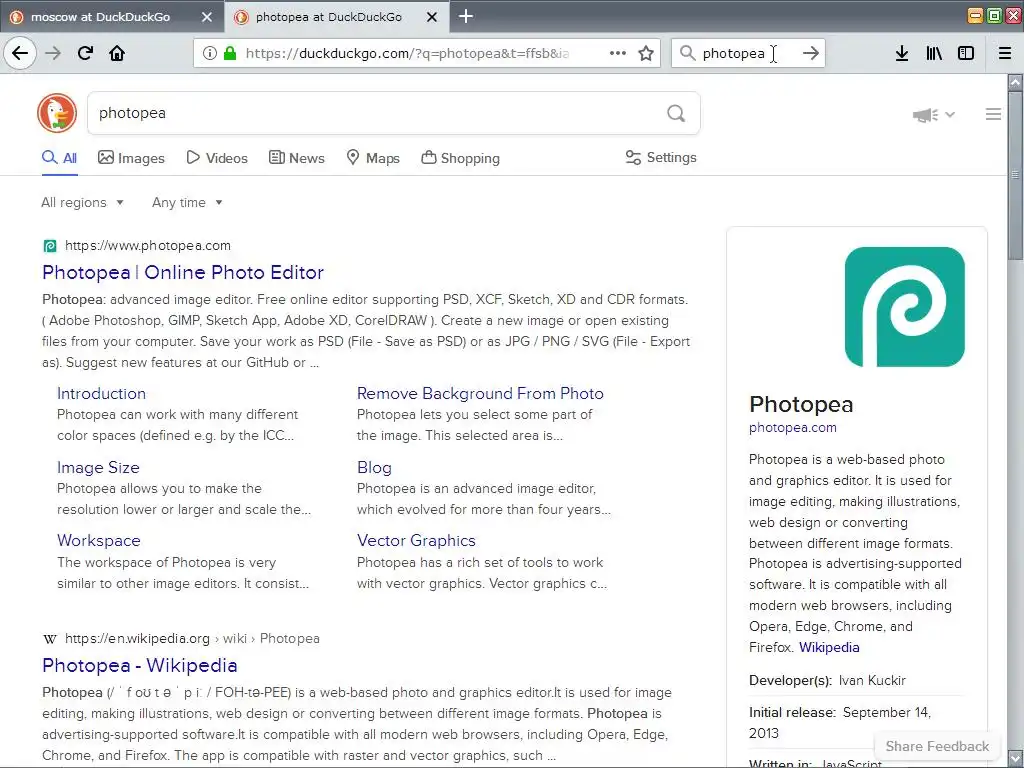Go back with the browser back arrow

[20, 53]
